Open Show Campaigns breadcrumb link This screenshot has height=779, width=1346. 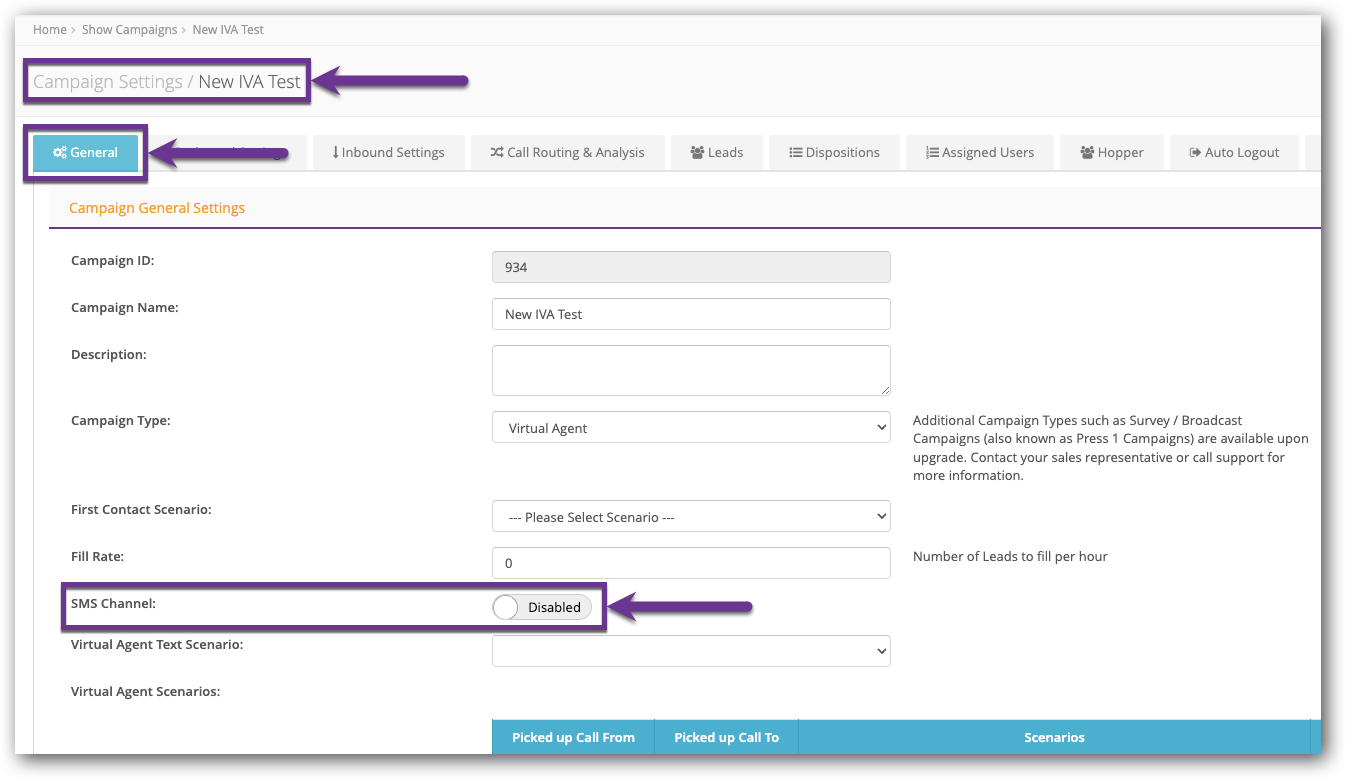click(129, 30)
